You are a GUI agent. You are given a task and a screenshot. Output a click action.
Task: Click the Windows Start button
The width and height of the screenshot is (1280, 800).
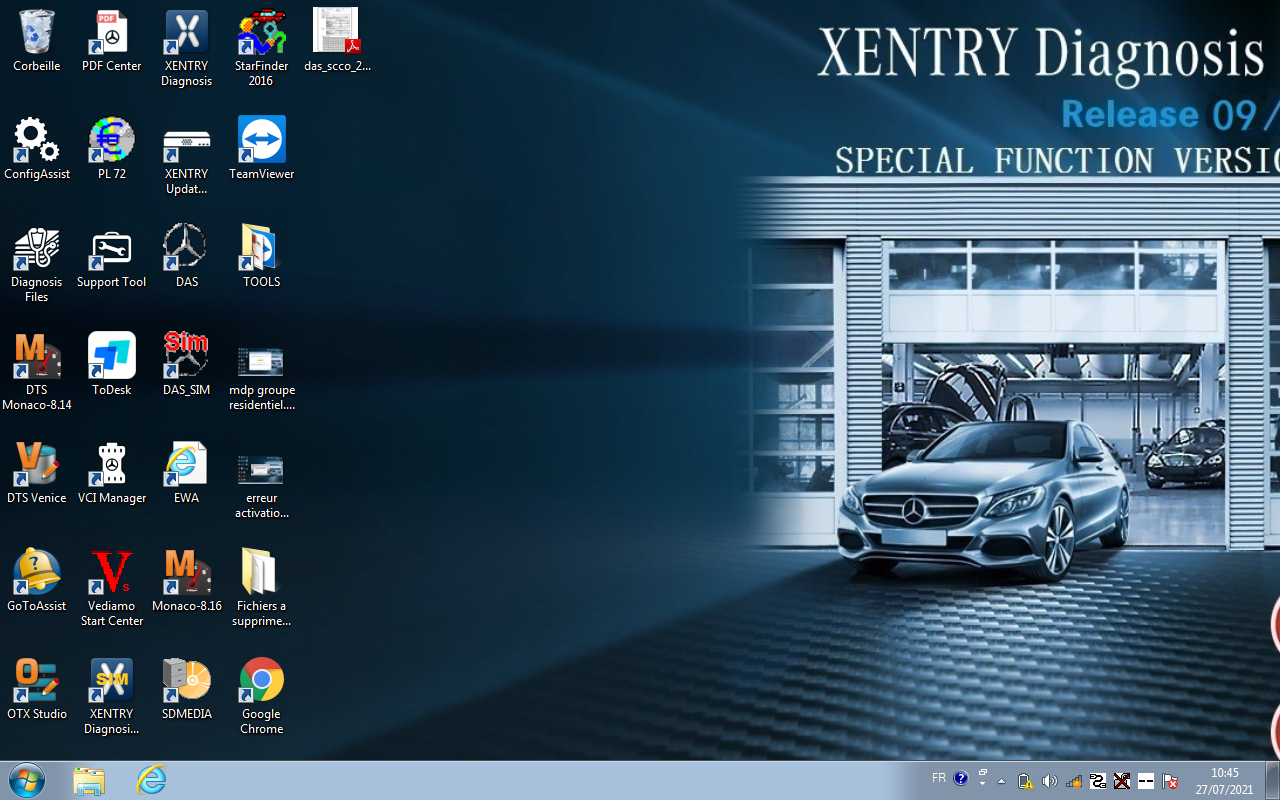(x=26, y=780)
